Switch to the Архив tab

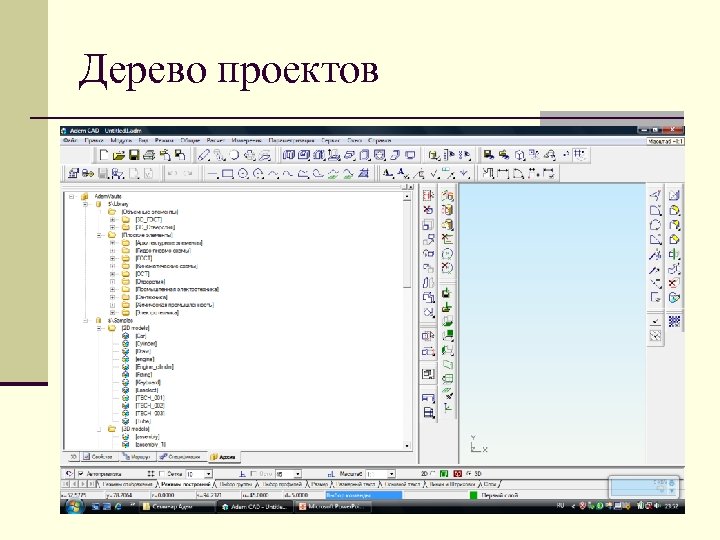[223, 457]
